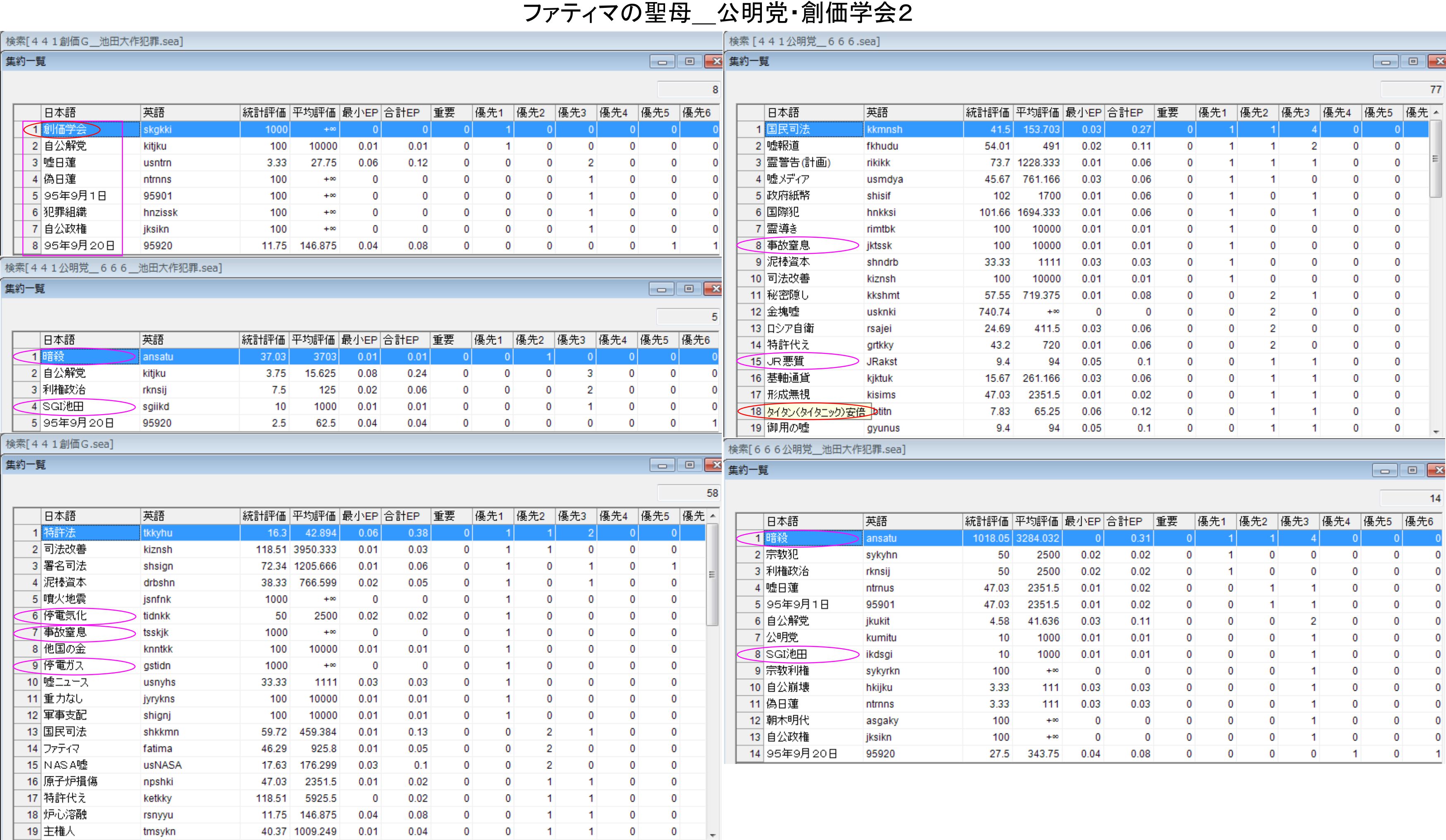Select the 朝木明代 row in bottom-right table
This screenshot has width=1446, height=840.
[x=787, y=721]
